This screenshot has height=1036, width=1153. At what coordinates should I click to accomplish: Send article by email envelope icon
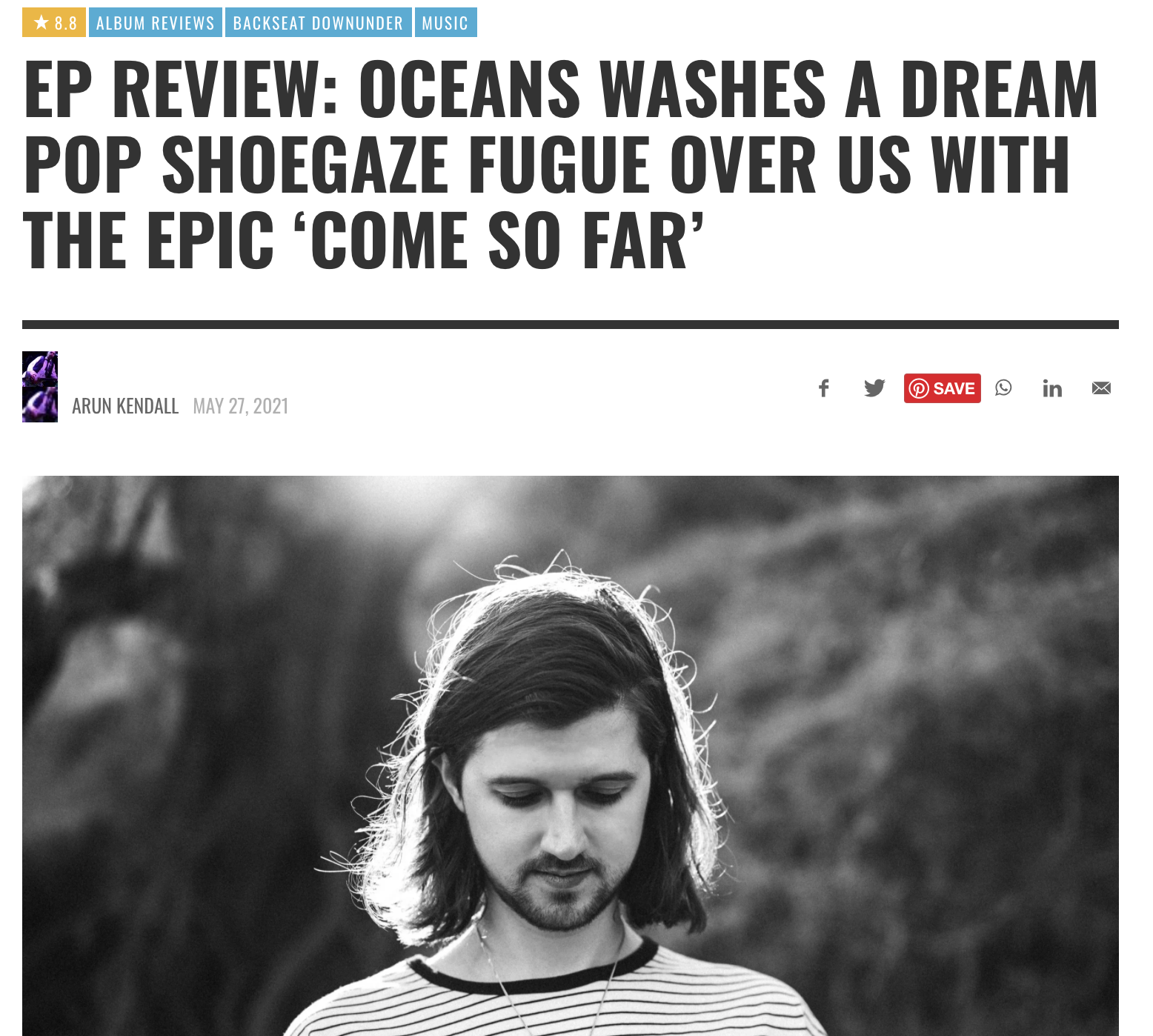point(1101,388)
